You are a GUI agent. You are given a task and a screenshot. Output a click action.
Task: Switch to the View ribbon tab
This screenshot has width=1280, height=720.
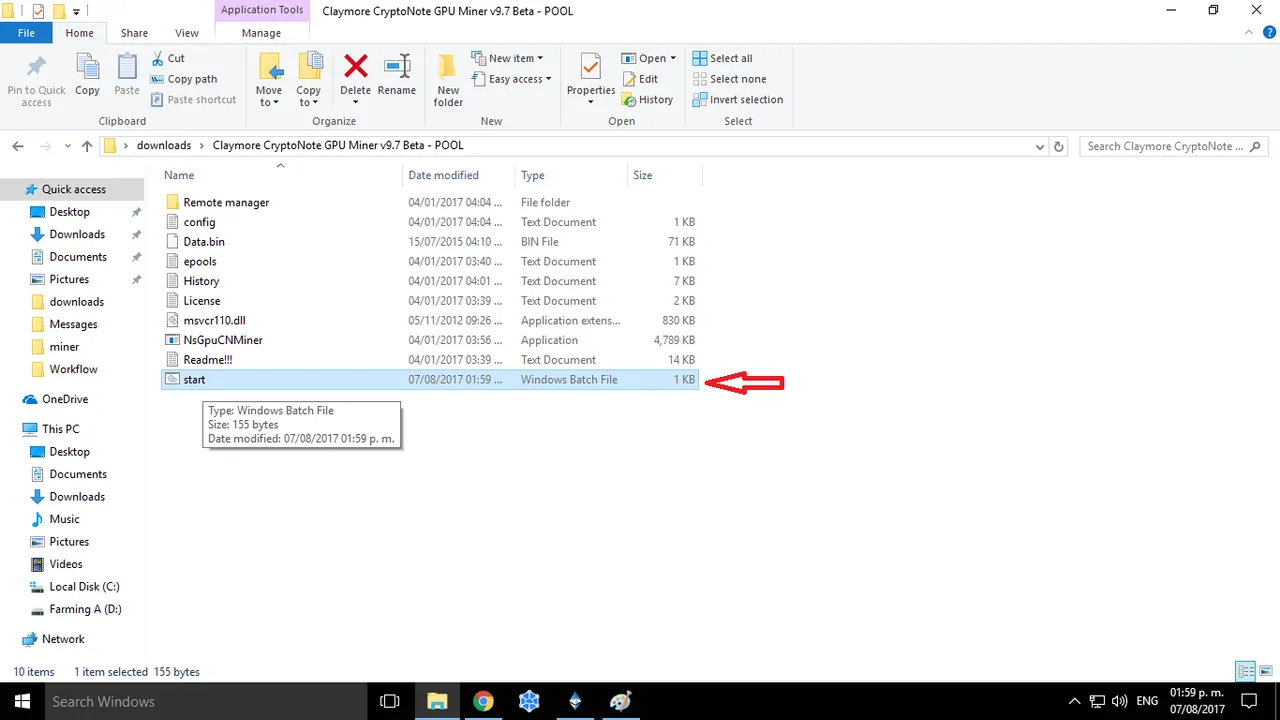pyautogui.click(x=187, y=33)
